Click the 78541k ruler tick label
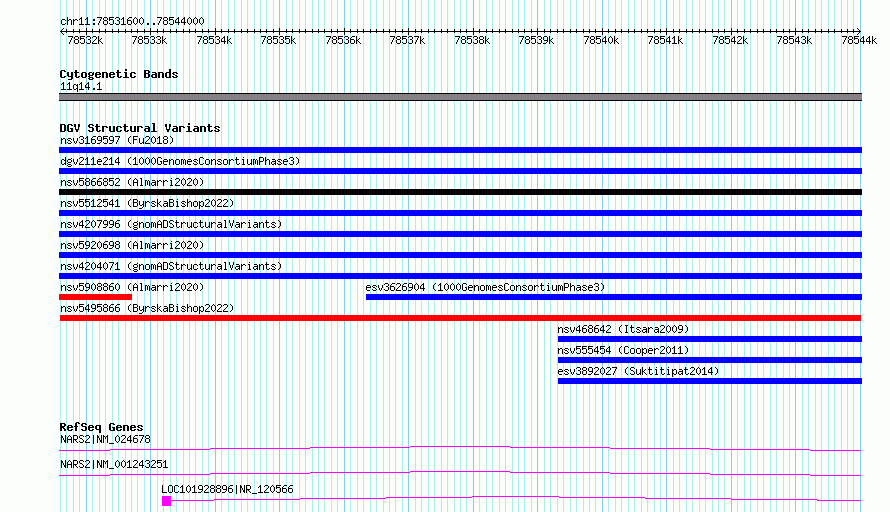 pyautogui.click(x=665, y=40)
